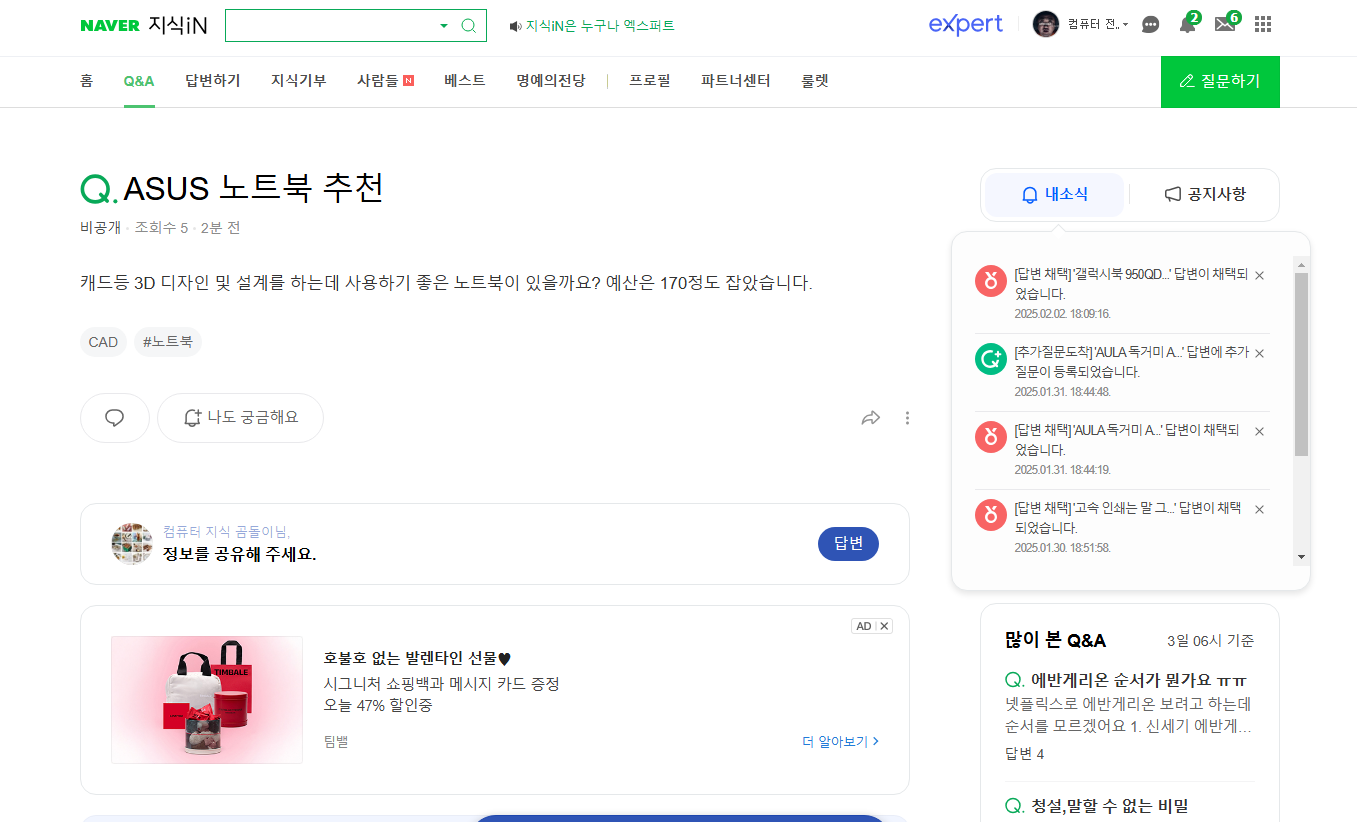Open the mail envelope icon
The width and height of the screenshot is (1357, 822).
point(1225,25)
